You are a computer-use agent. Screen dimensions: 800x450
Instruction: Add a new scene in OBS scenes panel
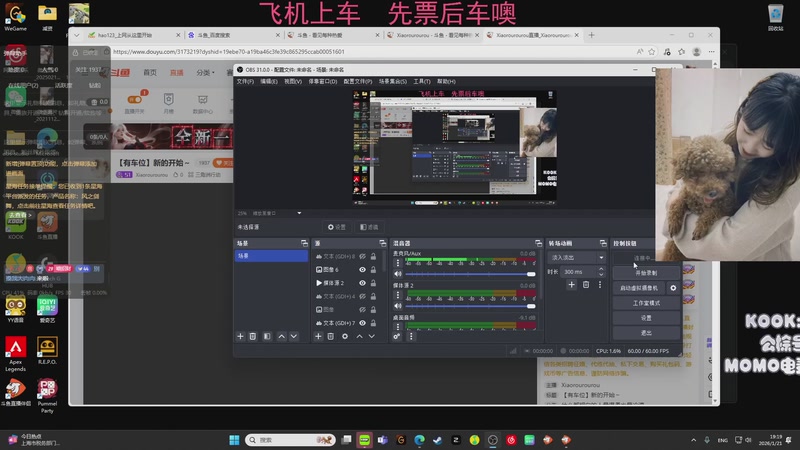240,336
